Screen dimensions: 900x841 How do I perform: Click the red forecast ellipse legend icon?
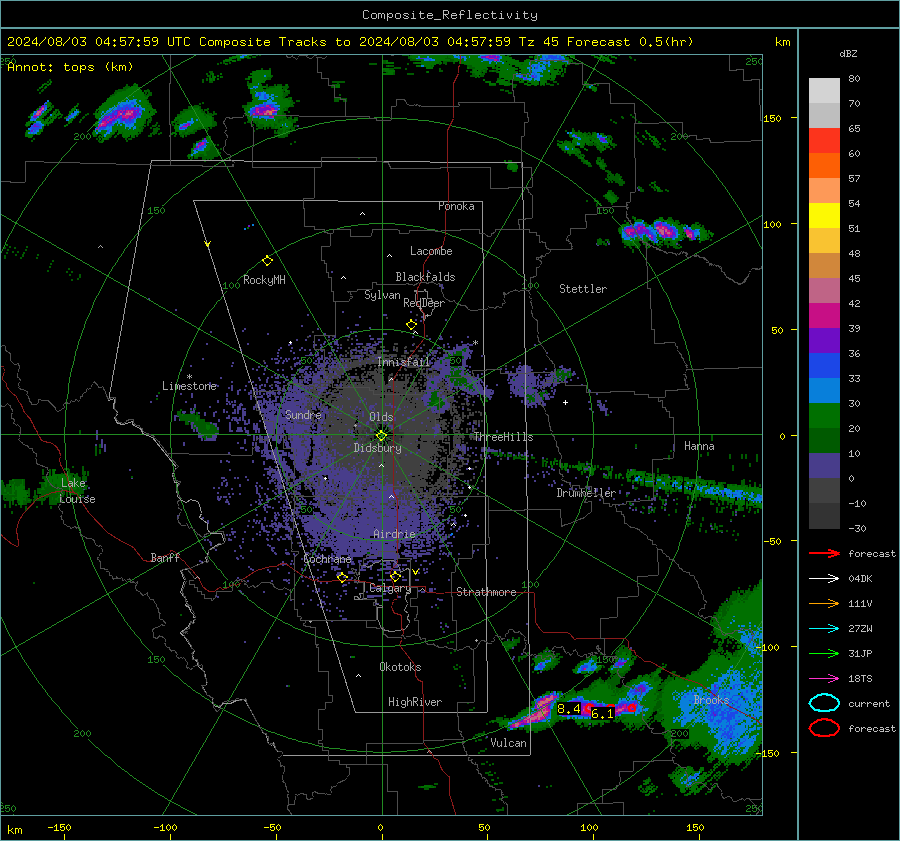click(x=824, y=728)
